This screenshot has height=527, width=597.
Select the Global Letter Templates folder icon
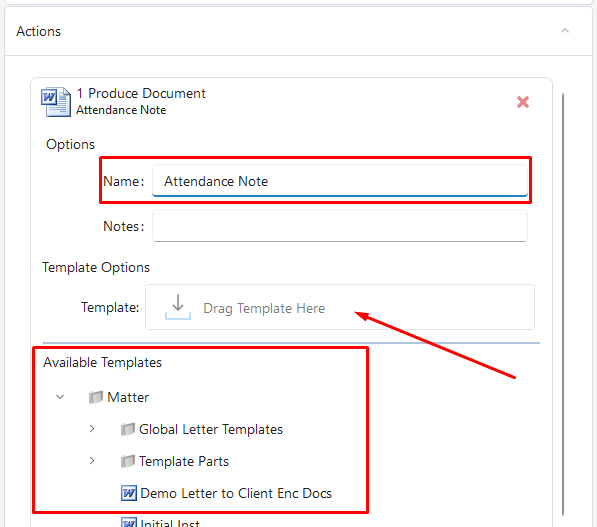point(128,429)
